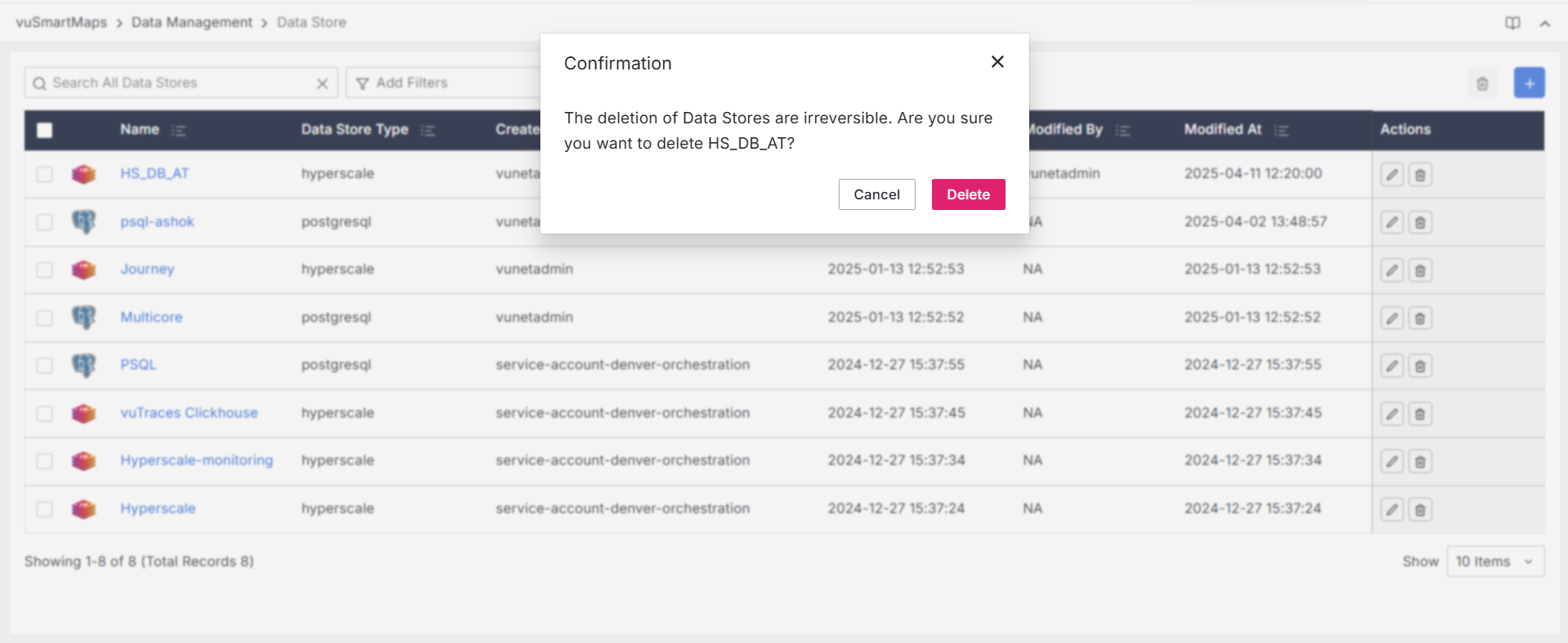Click the pink Delete button in dialog

point(968,194)
